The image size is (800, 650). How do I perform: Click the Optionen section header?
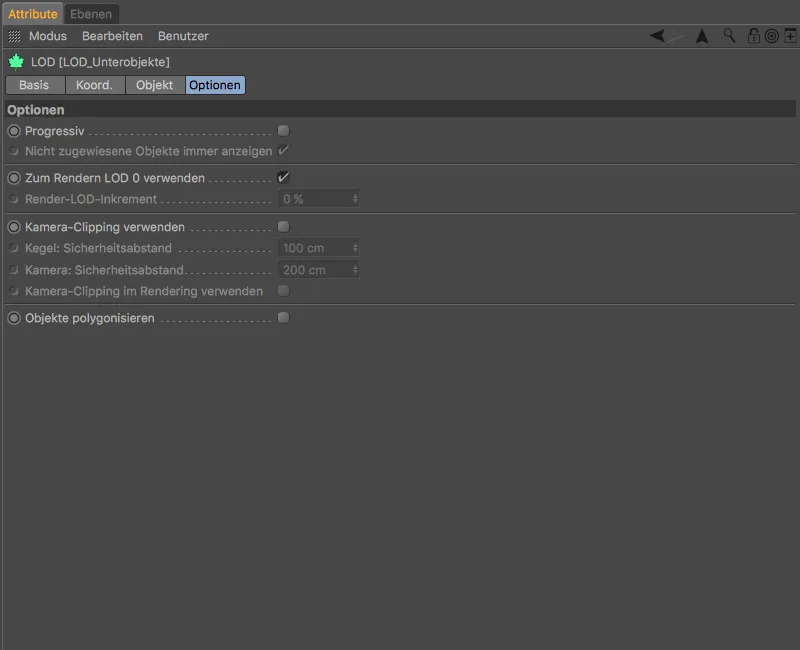pos(400,110)
